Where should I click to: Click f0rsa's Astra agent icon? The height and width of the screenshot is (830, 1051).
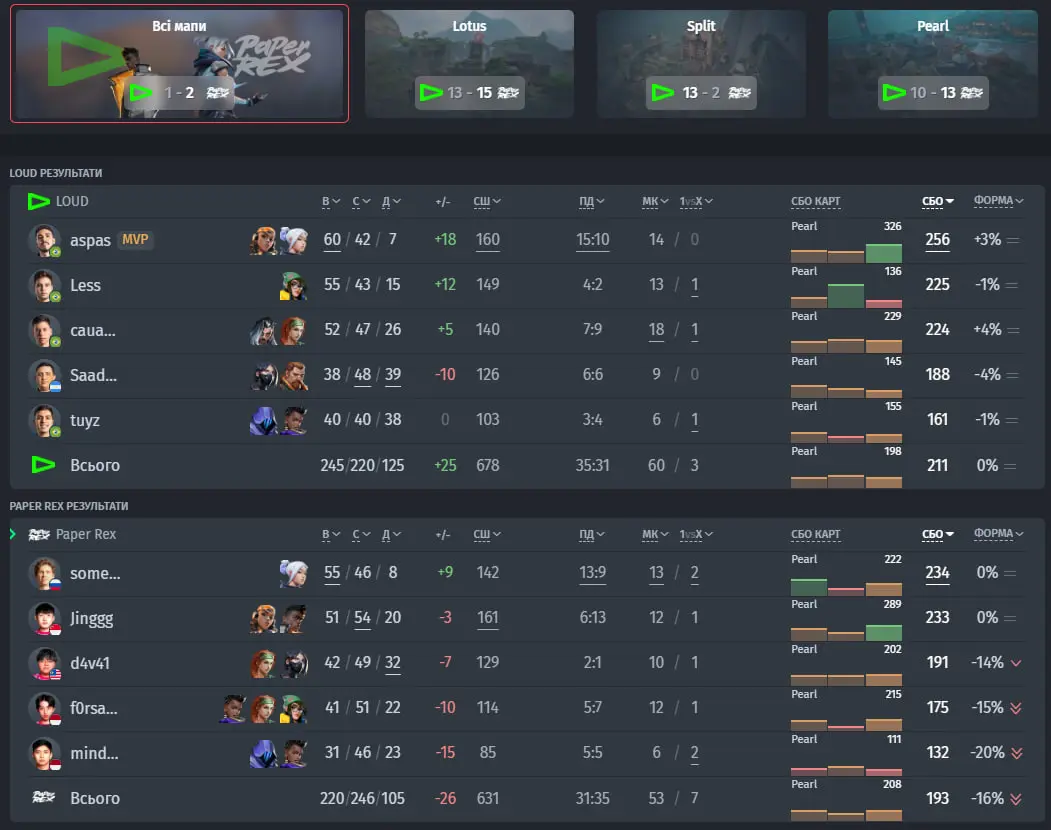click(233, 707)
